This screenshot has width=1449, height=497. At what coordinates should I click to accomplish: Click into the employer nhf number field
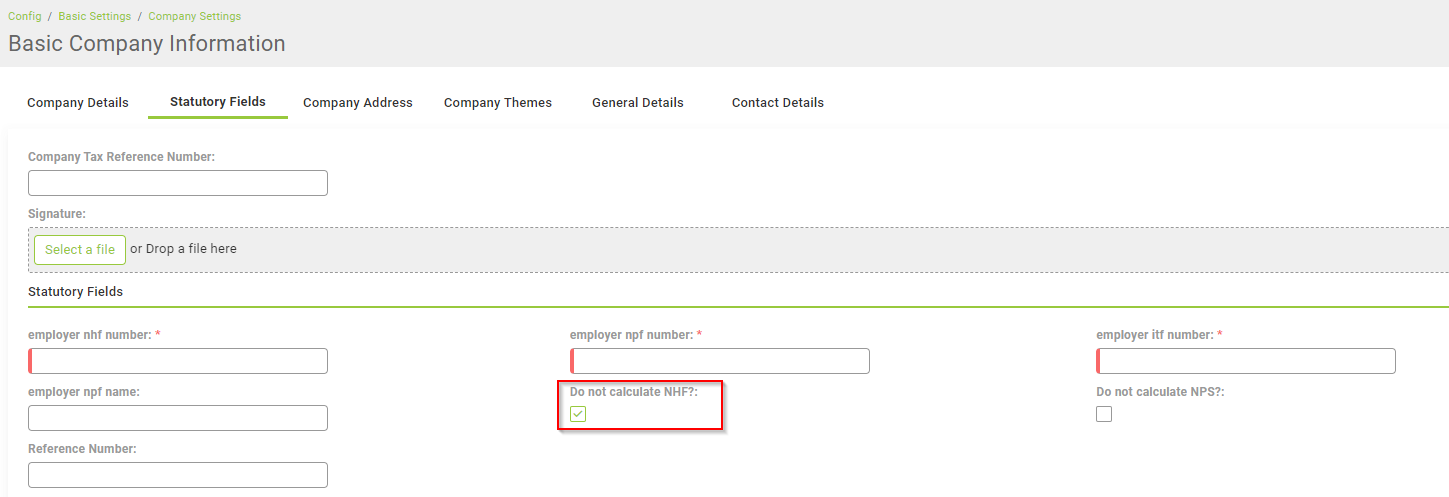[x=178, y=361]
